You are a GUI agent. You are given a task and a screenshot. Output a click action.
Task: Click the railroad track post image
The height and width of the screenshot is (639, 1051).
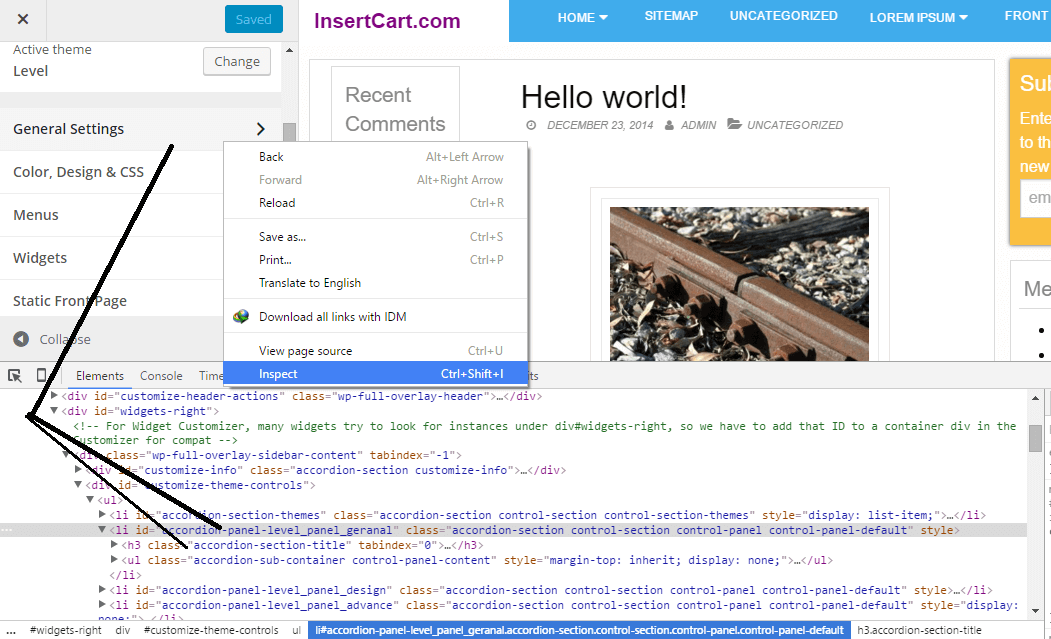pos(739,284)
